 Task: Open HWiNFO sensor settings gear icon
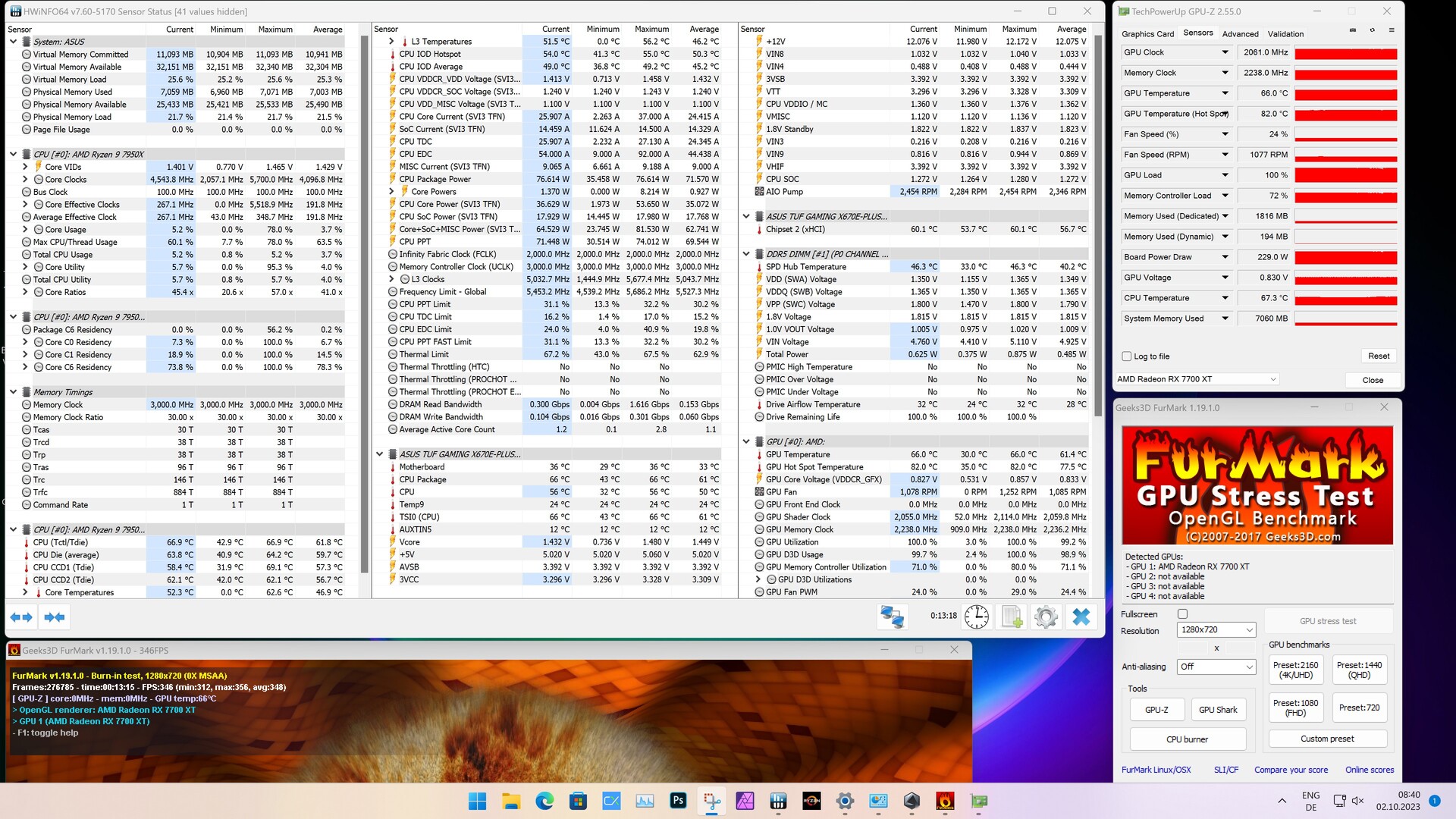1046,617
